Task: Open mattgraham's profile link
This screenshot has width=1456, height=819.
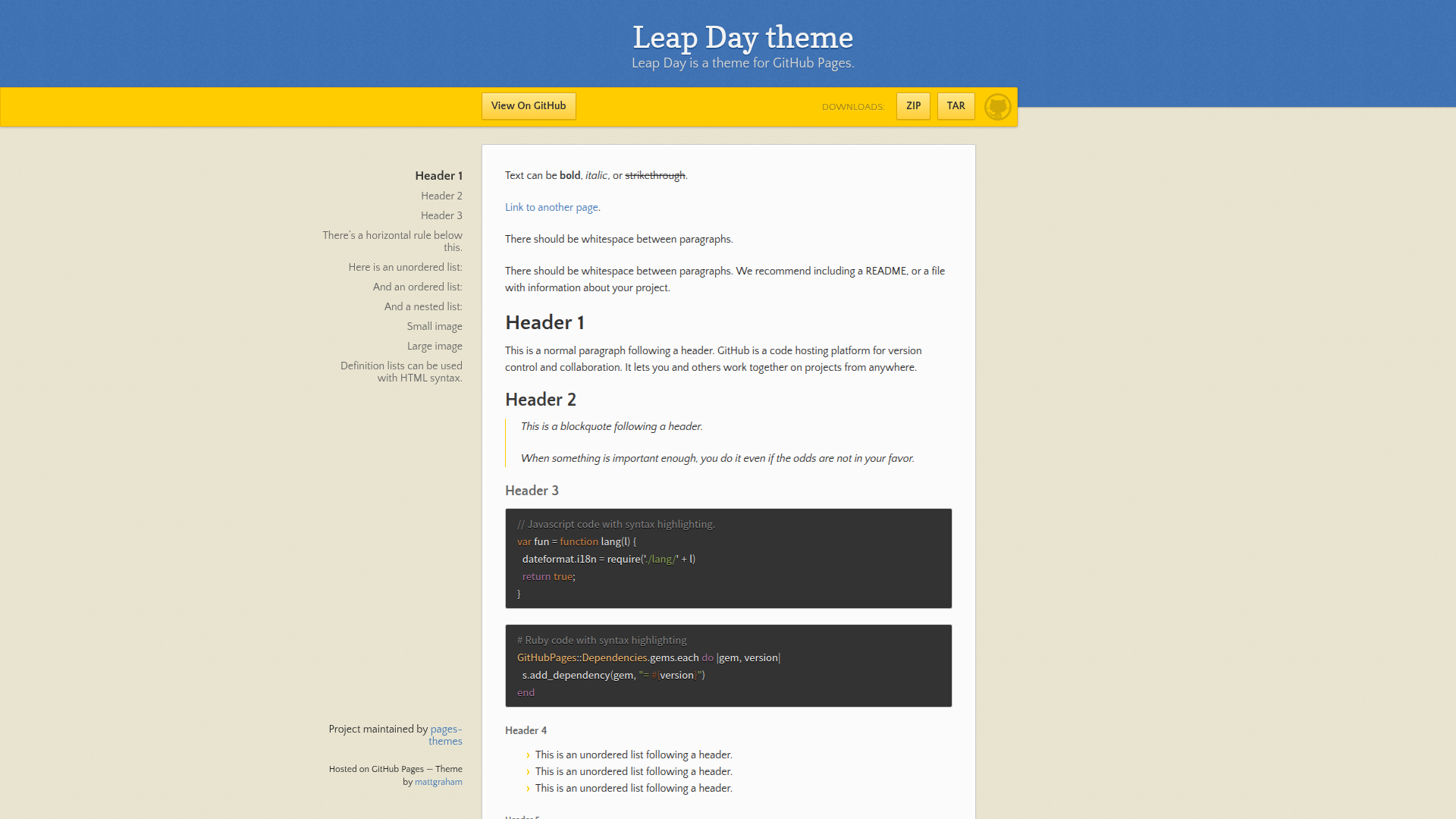Action: 438,782
